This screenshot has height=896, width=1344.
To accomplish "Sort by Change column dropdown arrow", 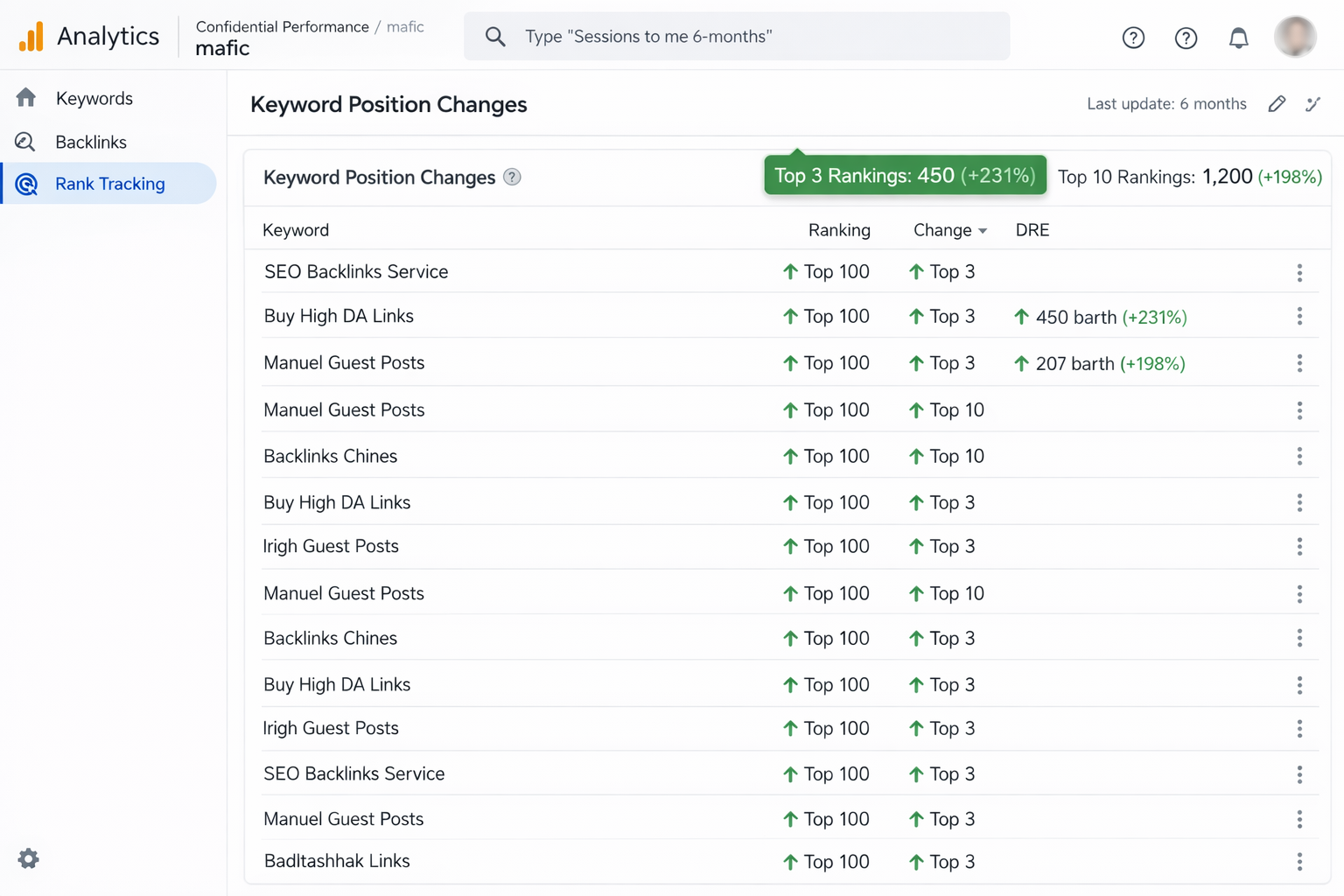I will pos(983,231).
